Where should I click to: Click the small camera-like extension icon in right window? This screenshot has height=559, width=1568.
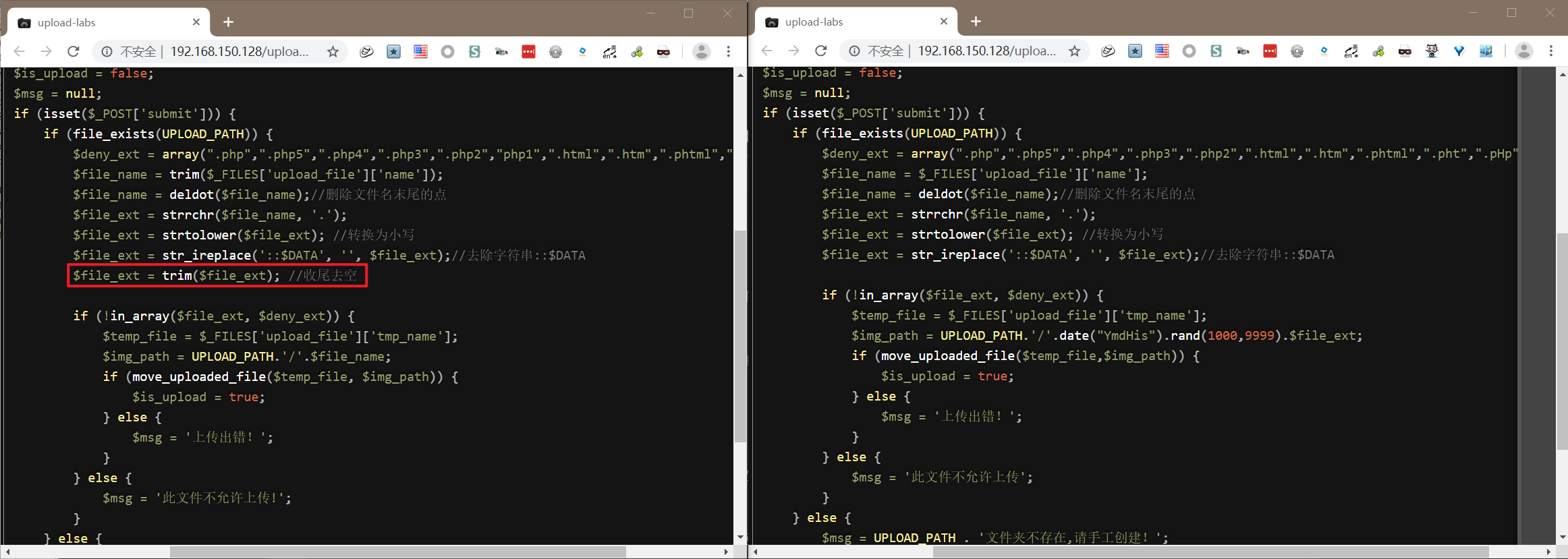pyautogui.click(x=1243, y=51)
